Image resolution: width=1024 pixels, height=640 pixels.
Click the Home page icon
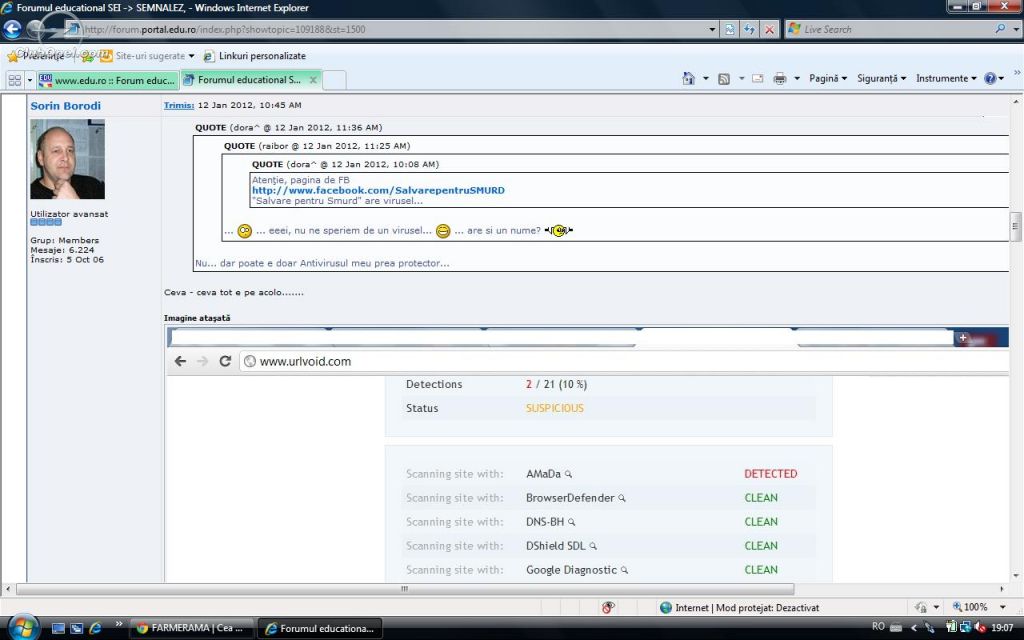point(688,78)
